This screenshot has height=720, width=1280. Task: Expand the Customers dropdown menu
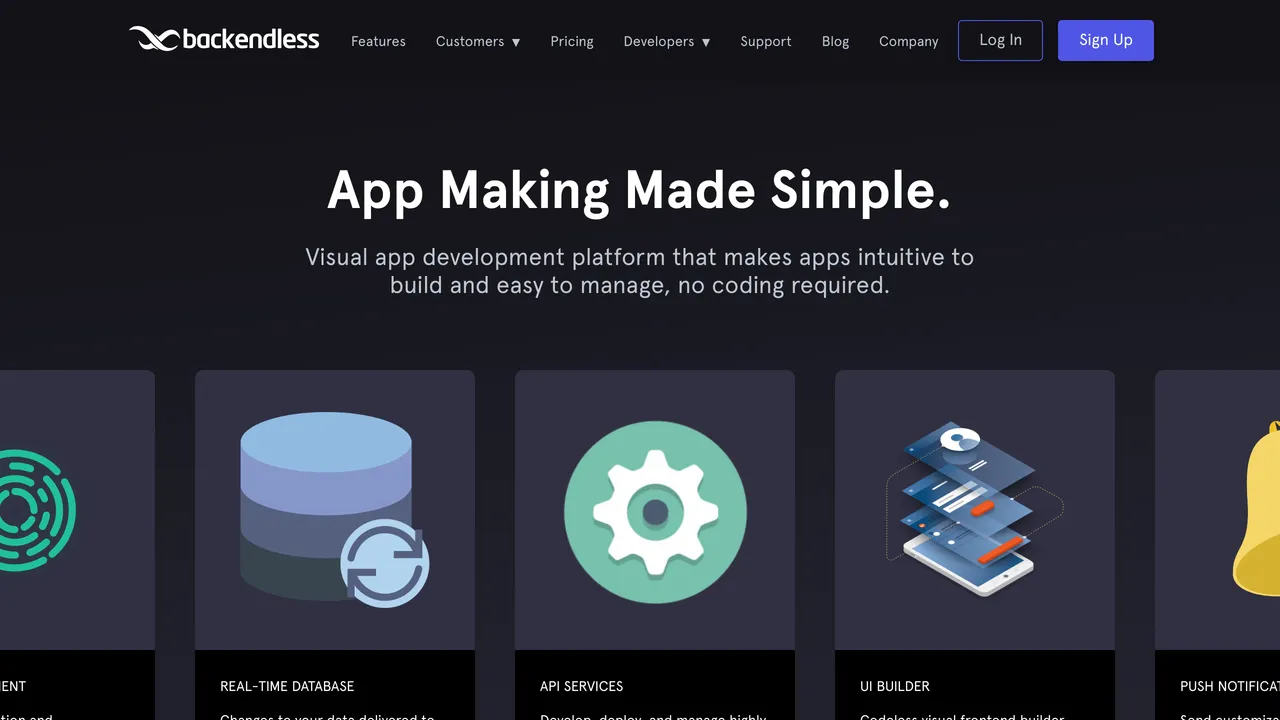(x=478, y=41)
